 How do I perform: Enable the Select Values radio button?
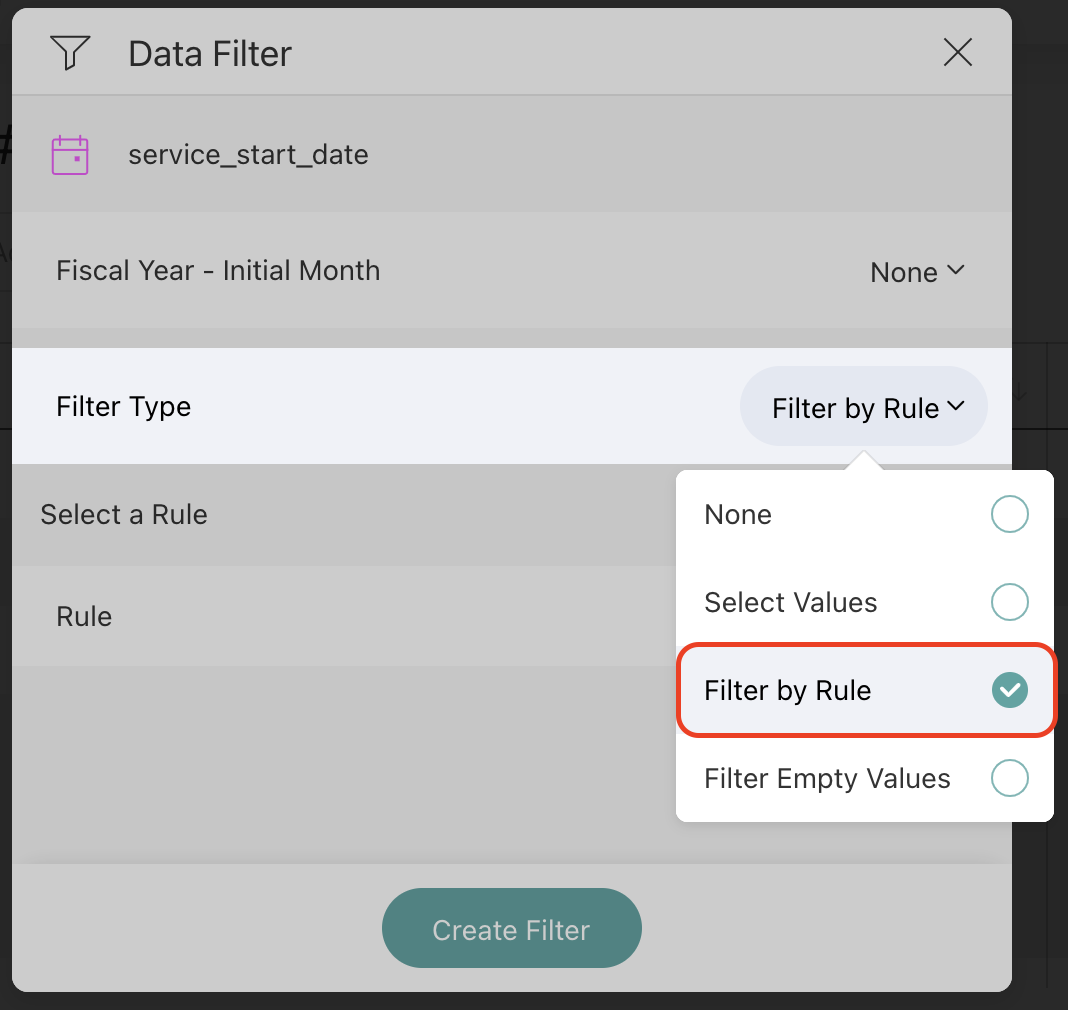click(1009, 603)
